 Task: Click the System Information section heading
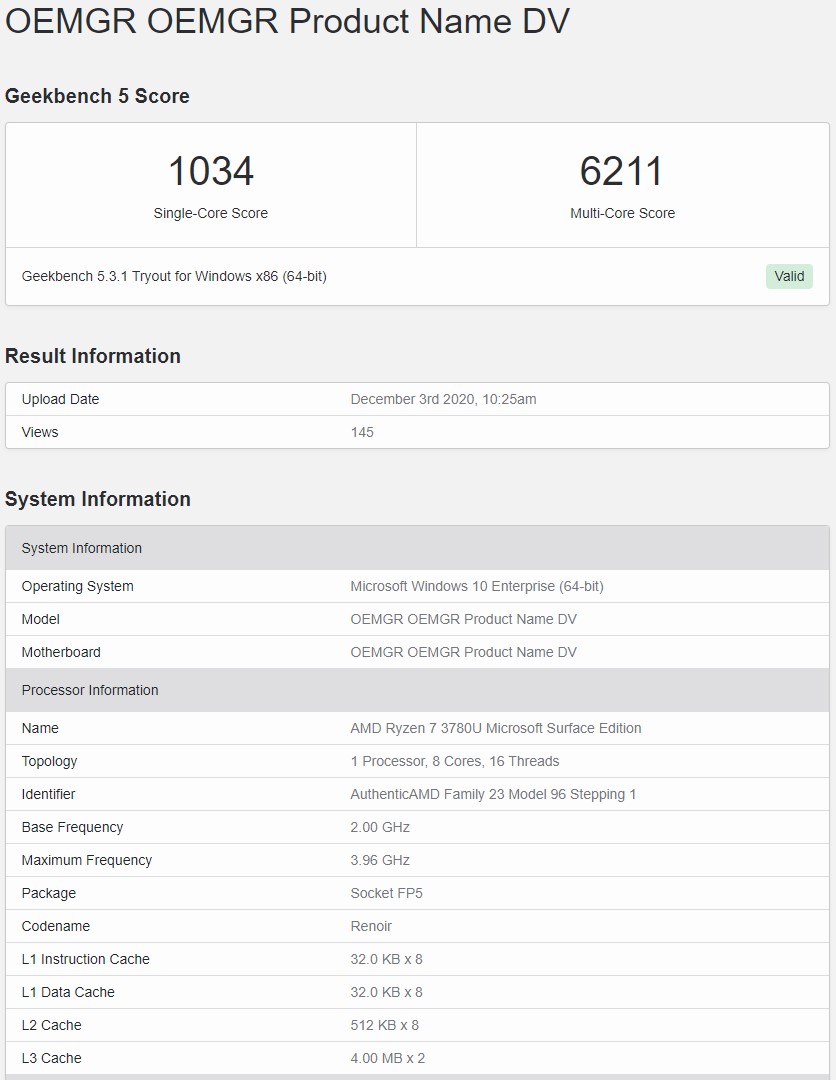(98, 499)
